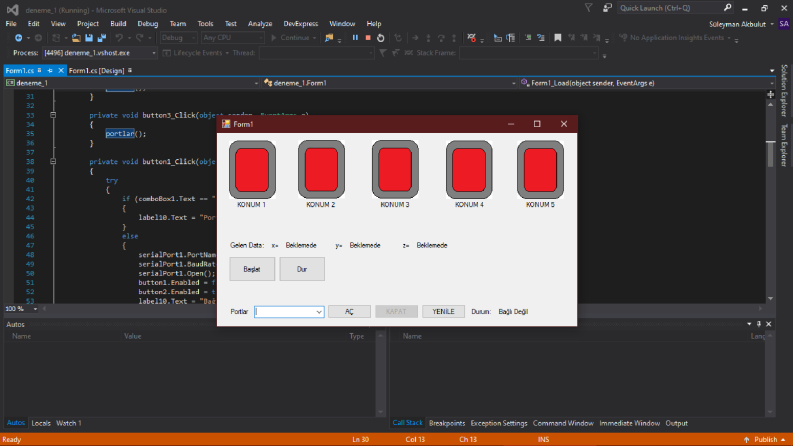Screen dimensions: 793x446
Task: Open the File menu
Action: click(x=11, y=24)
